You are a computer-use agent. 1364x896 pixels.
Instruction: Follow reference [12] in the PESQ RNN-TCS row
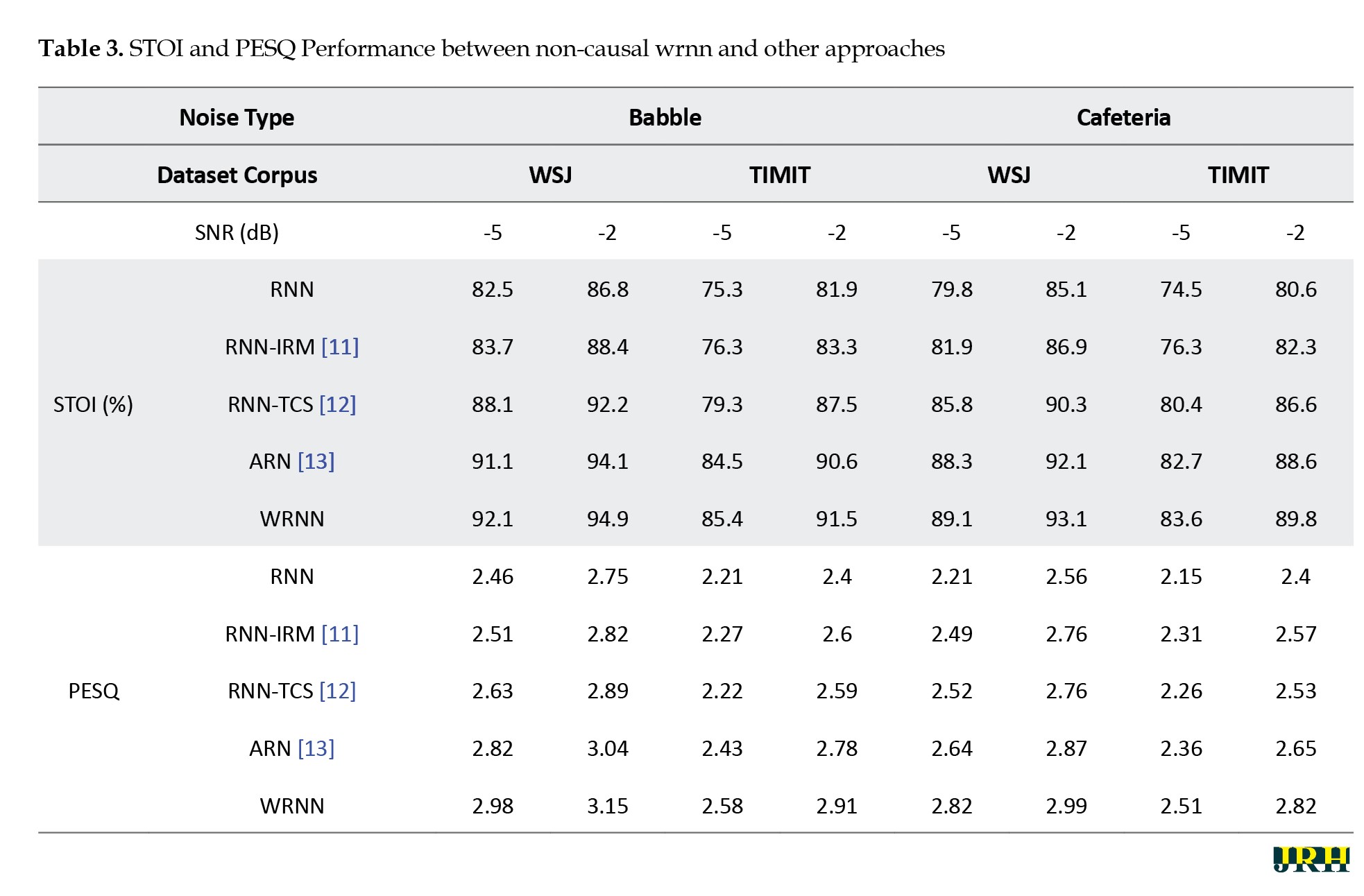[x=337, y=691]
